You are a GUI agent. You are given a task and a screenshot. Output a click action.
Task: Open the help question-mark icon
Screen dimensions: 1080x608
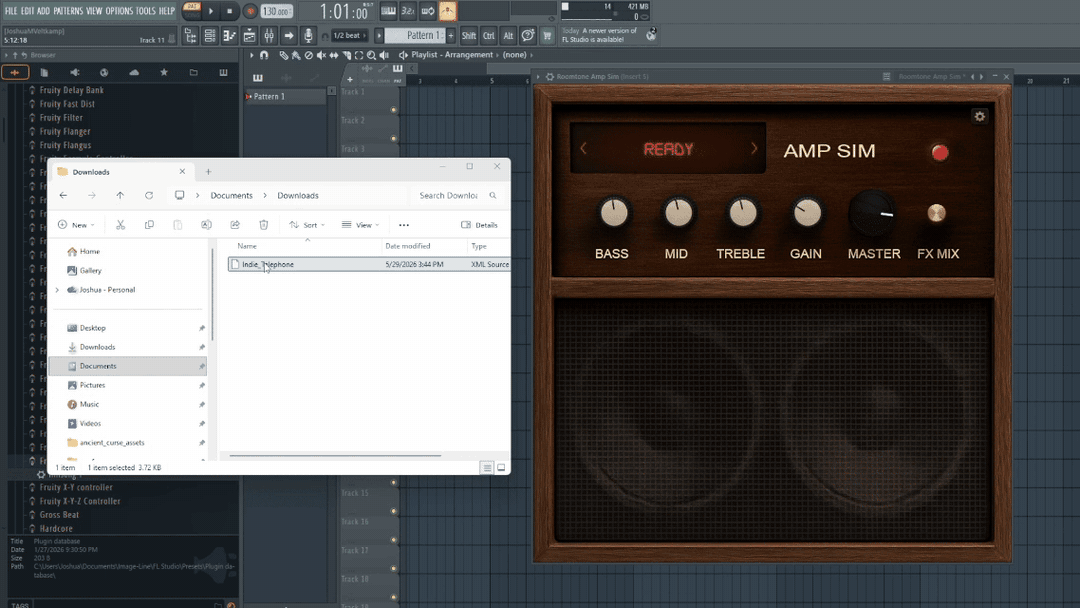click(x=528, y=36)
